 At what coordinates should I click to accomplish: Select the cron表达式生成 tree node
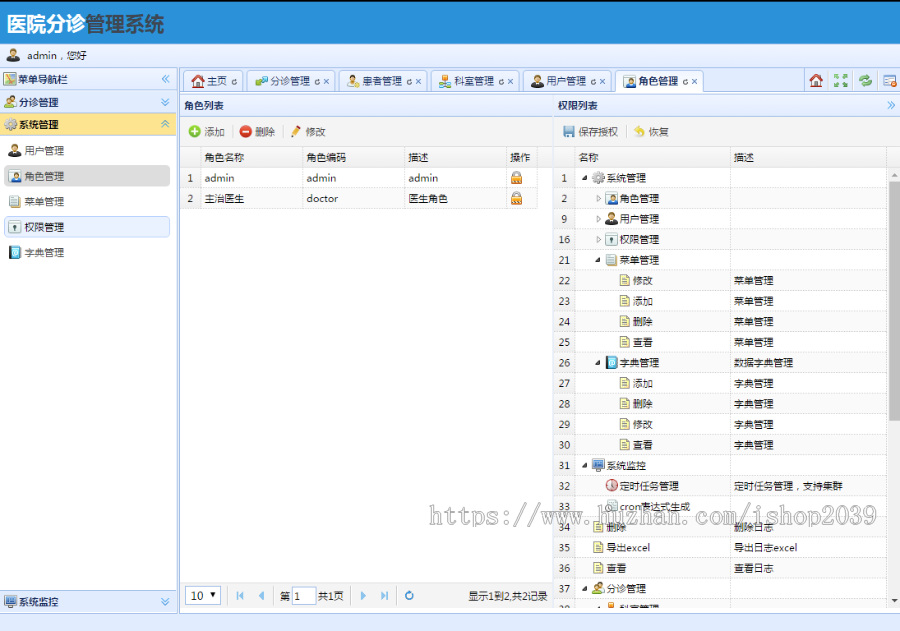point(654,506)
